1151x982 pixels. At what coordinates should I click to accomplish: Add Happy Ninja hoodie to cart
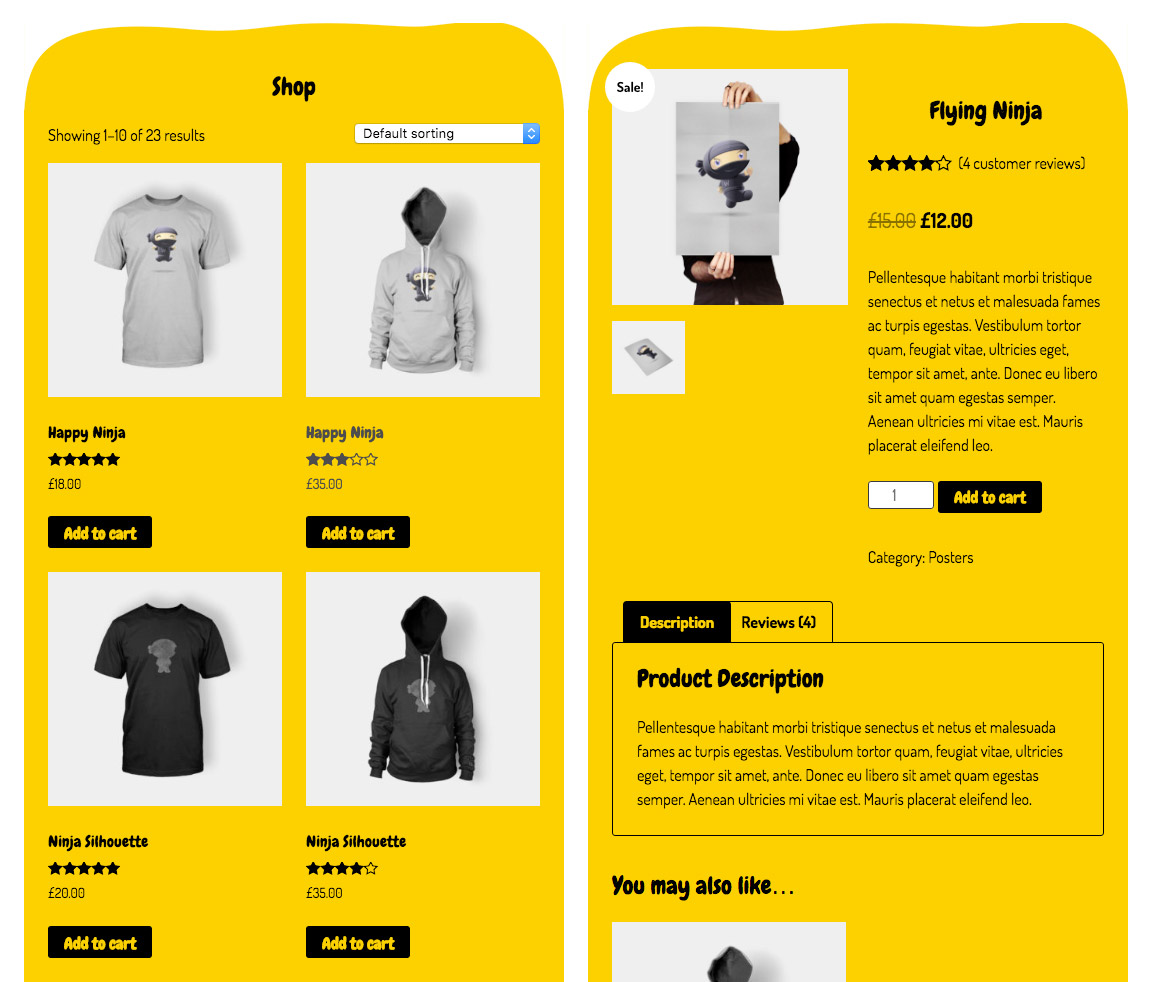(x=357, y=533)
